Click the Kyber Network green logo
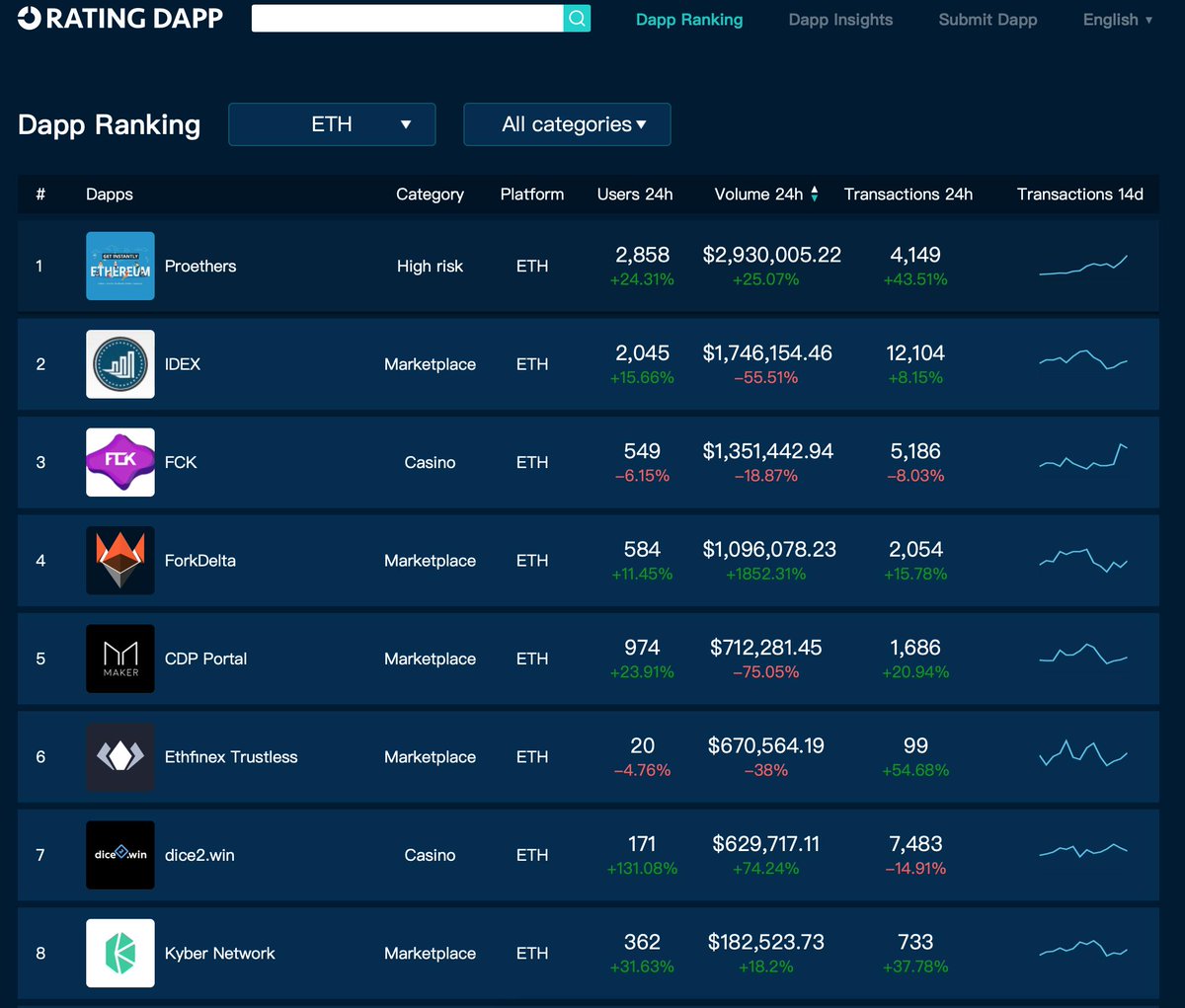 (120, 953)
